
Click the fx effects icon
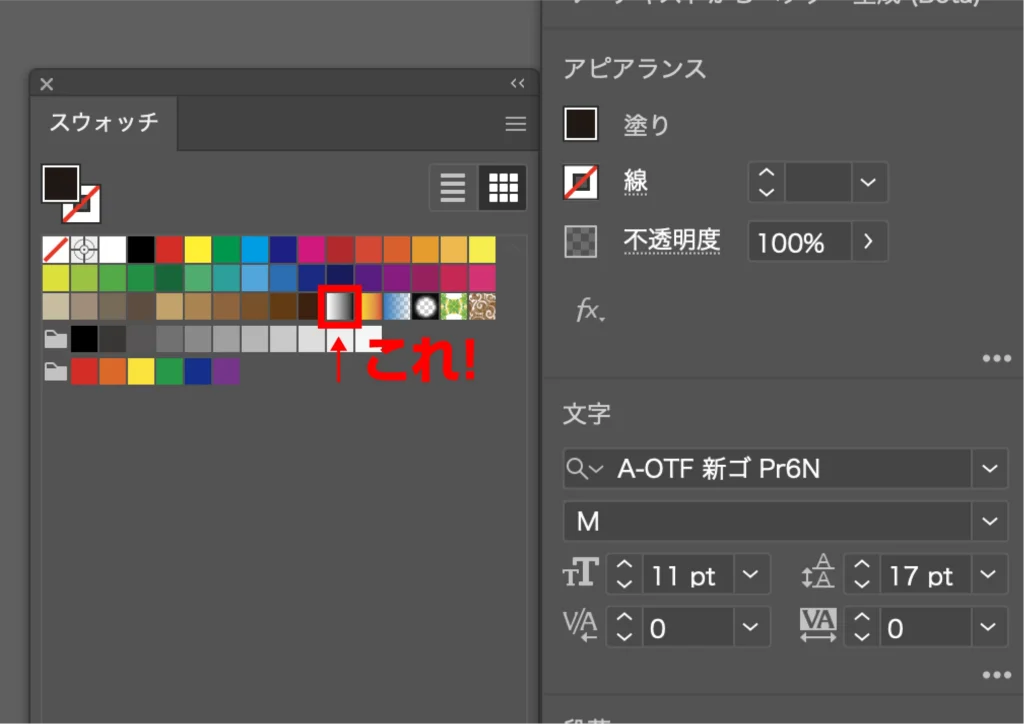588,310
